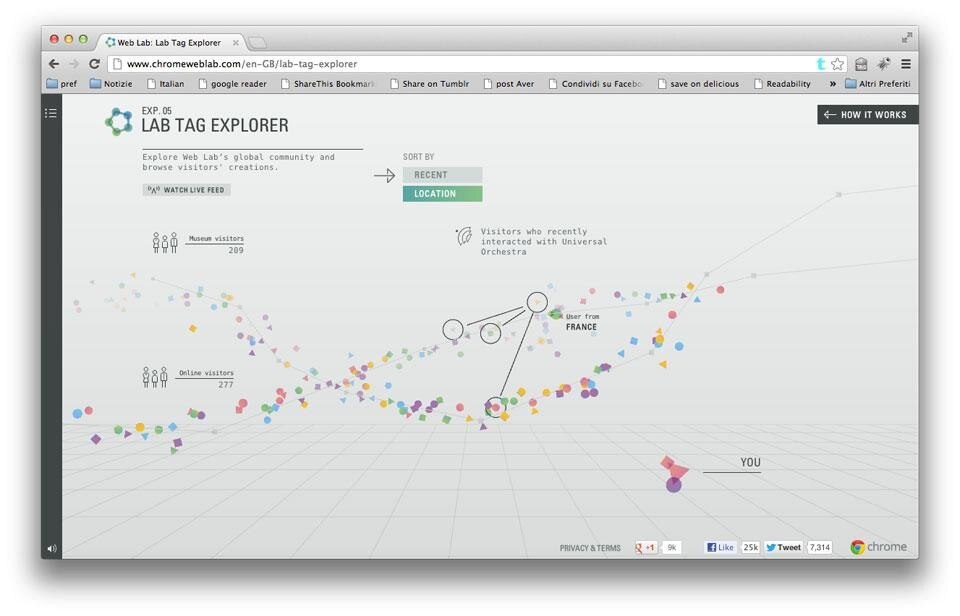The image size is (960, 616).
Task: Open the Privacy & Terms link
Action: click(590, 548)
